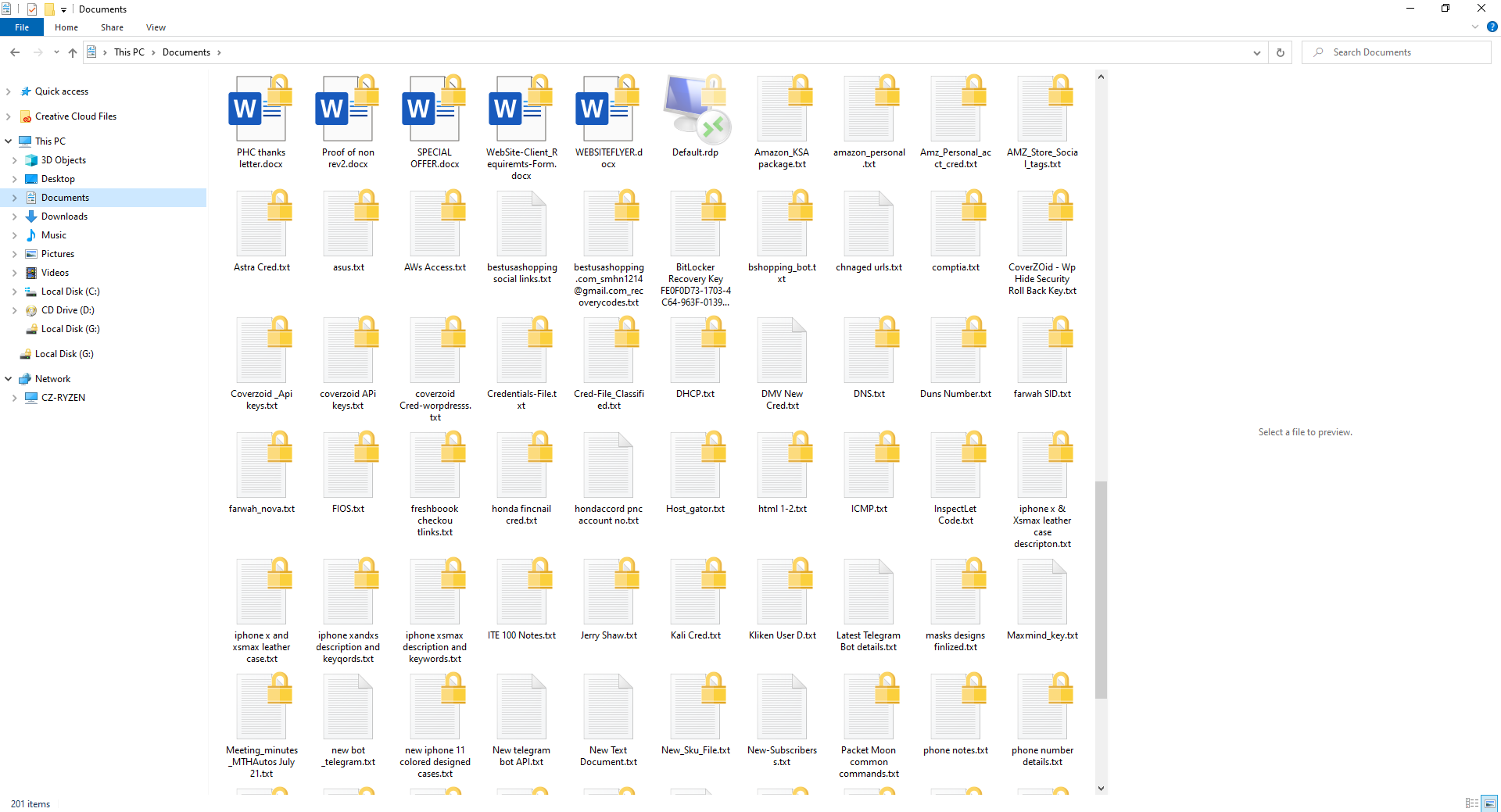Select New Text Document.txt file icon
Viewport: 1501px width, 812px height.
click(x=608, y=707)
